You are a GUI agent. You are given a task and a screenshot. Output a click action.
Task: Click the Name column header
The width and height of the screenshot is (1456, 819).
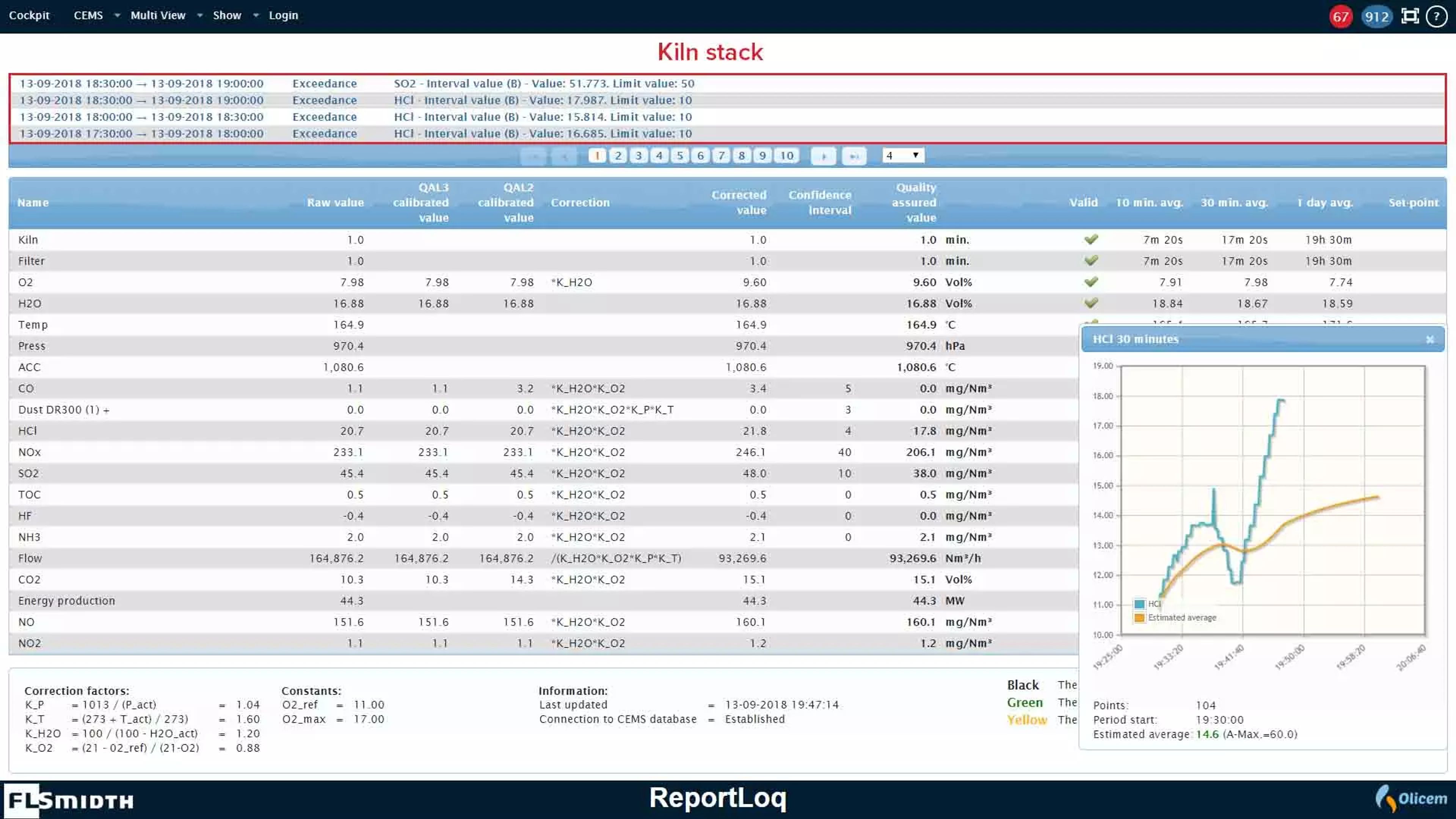33,202
